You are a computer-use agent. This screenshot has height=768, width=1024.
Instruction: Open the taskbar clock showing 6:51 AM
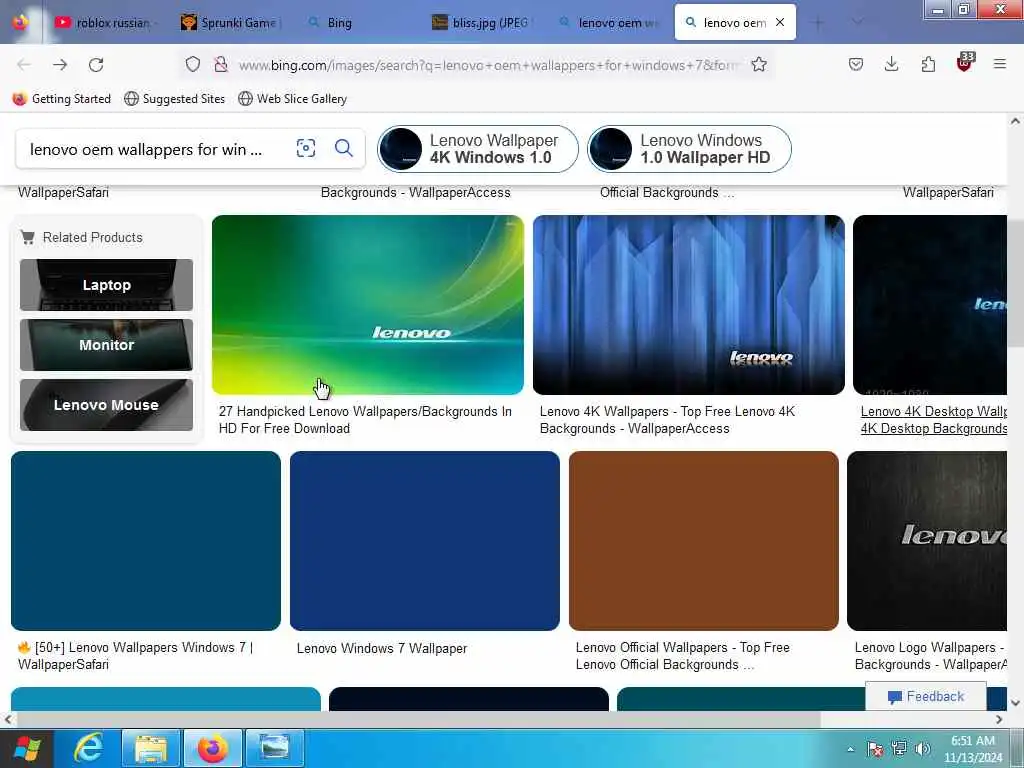tap(973, 749)
